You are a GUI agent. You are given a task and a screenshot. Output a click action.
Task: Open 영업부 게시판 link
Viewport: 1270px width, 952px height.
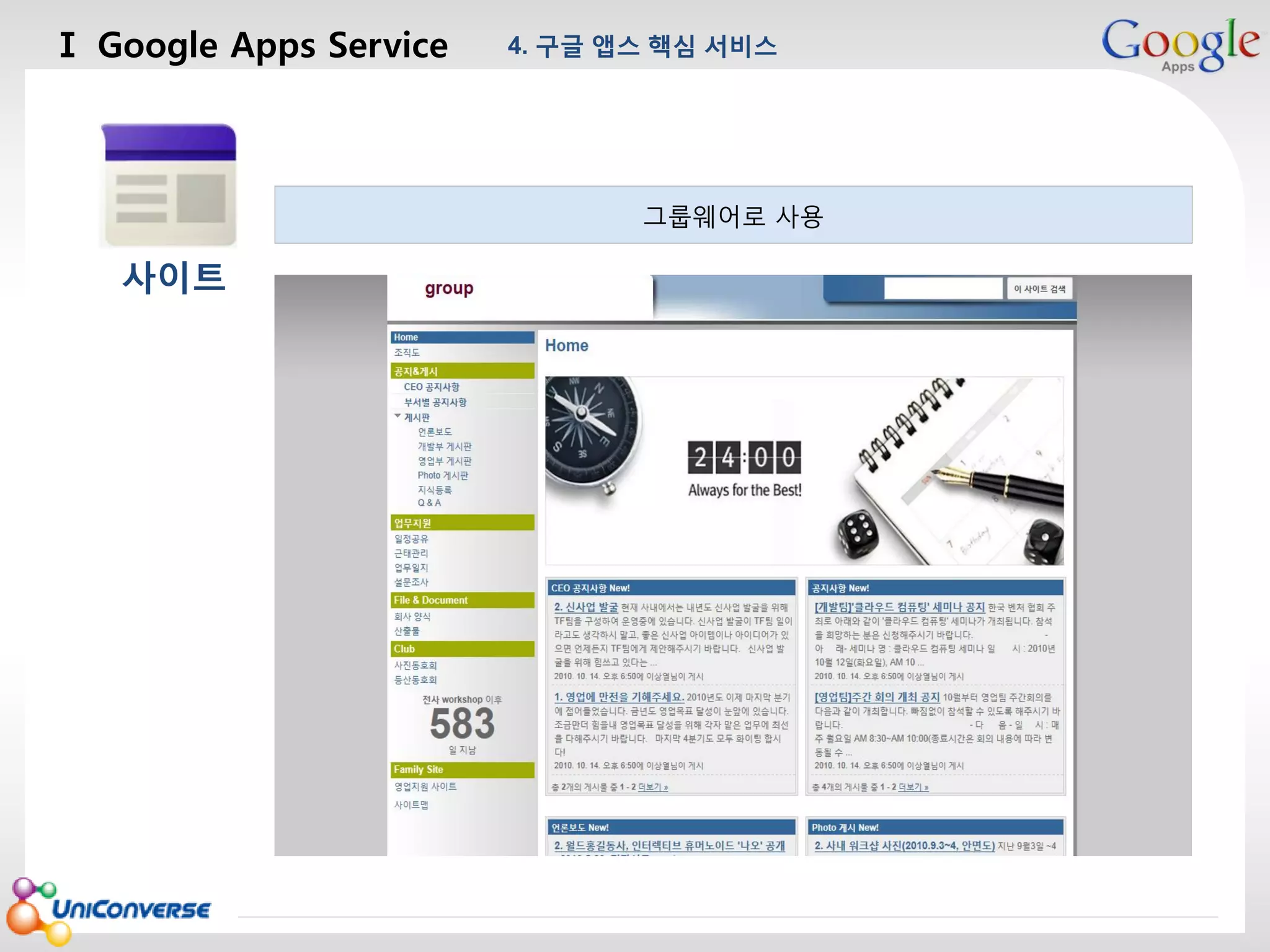click(445, 461)
